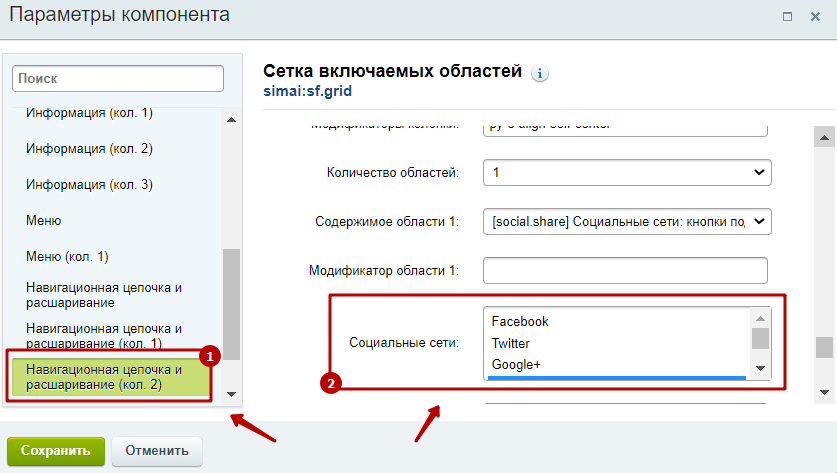Click the 'Отменить' button
Viewport: 837px width, 473px height.
pyautogui.click(x=156, y=451)
